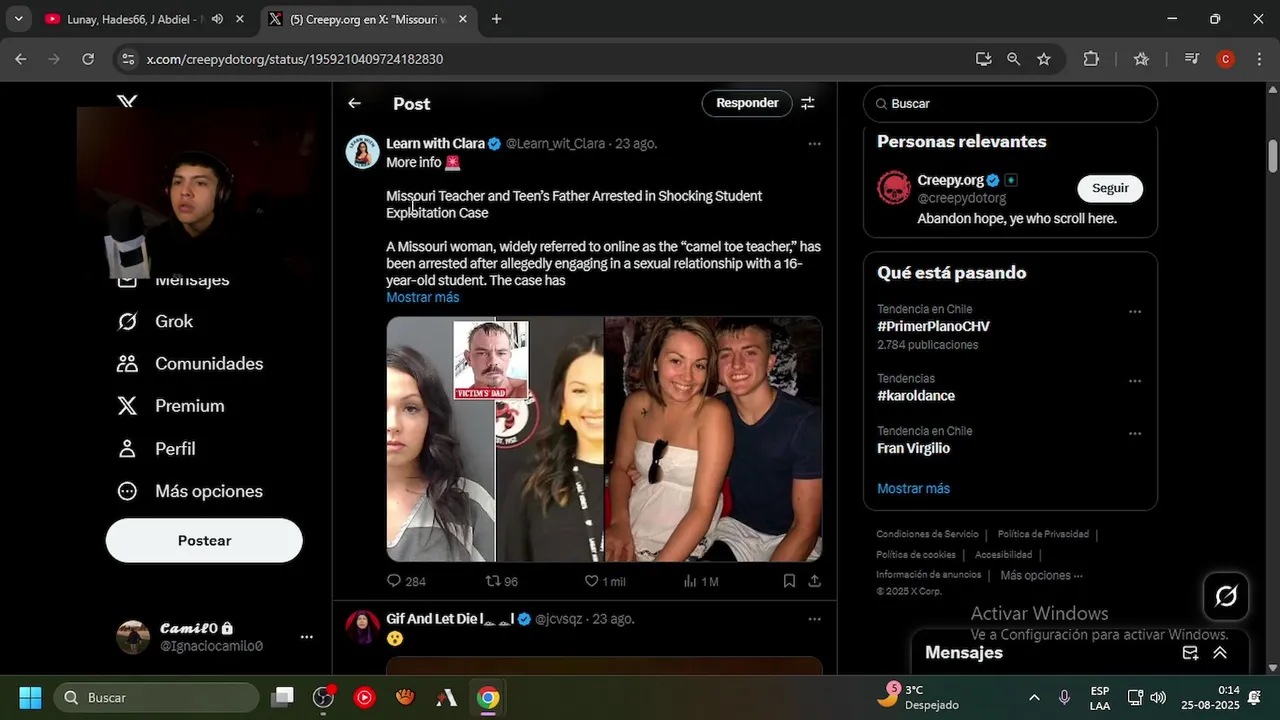Like Learn with Clara's post (1 mil)
The image size is (1280, 720).
(x=605, y=581)
